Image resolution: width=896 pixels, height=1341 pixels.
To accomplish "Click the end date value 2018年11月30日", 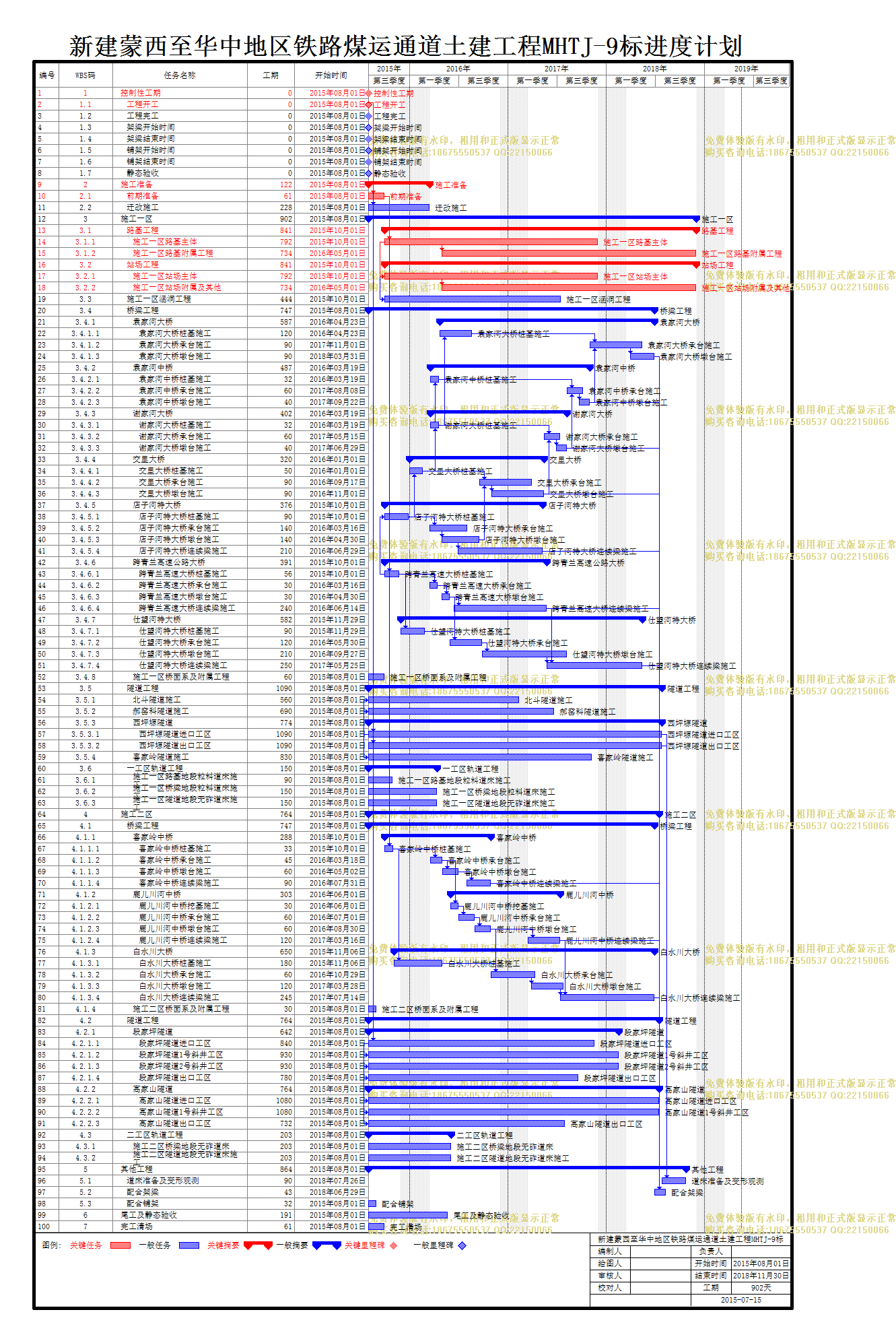I will [761, 1276].
